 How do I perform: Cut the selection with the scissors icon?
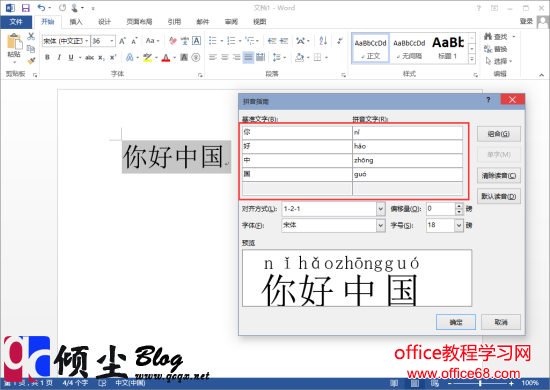pyautogui.click(x=31, y=36)
